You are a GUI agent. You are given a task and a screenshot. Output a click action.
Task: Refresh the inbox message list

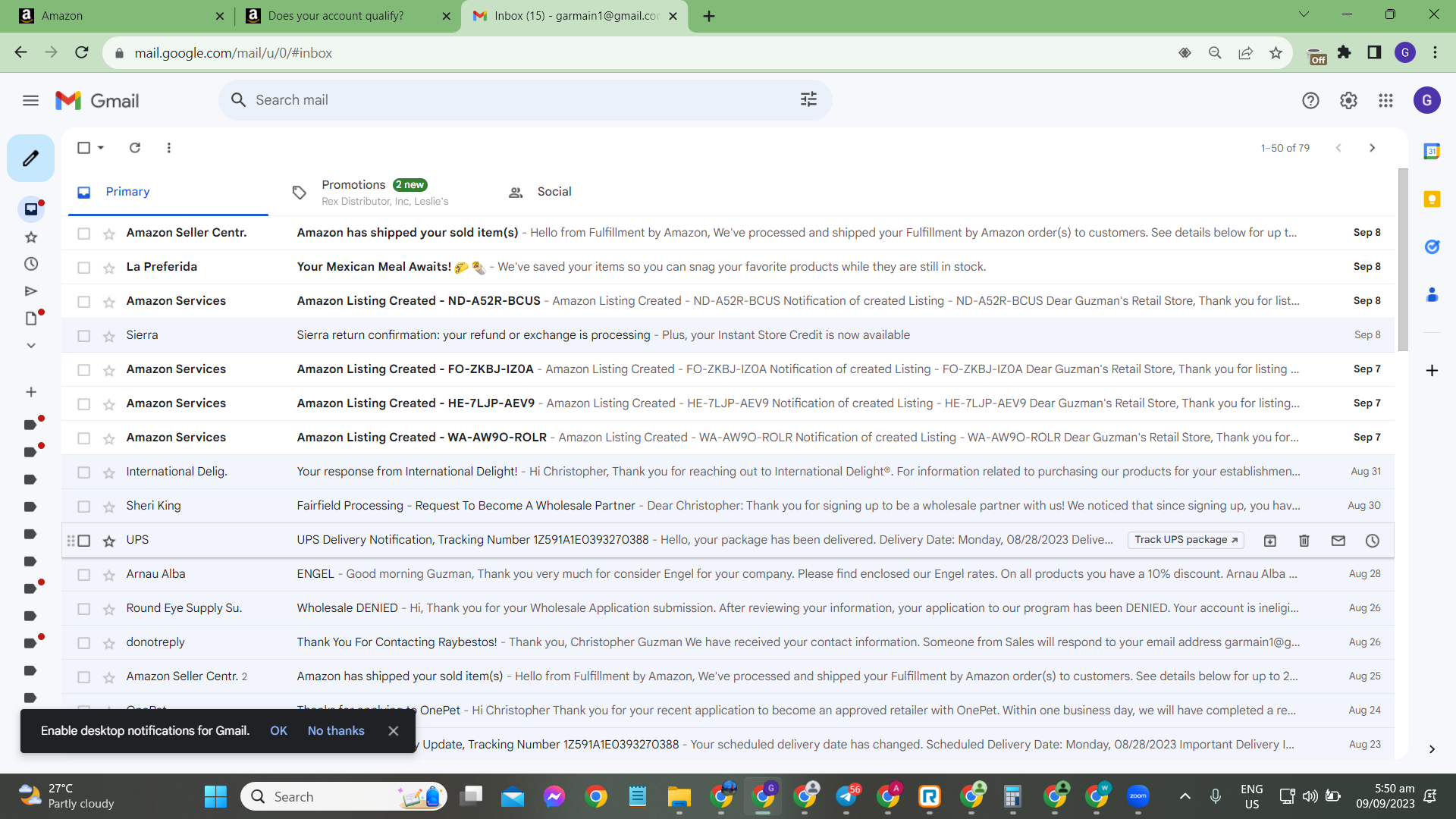click(x=135, y=148)
